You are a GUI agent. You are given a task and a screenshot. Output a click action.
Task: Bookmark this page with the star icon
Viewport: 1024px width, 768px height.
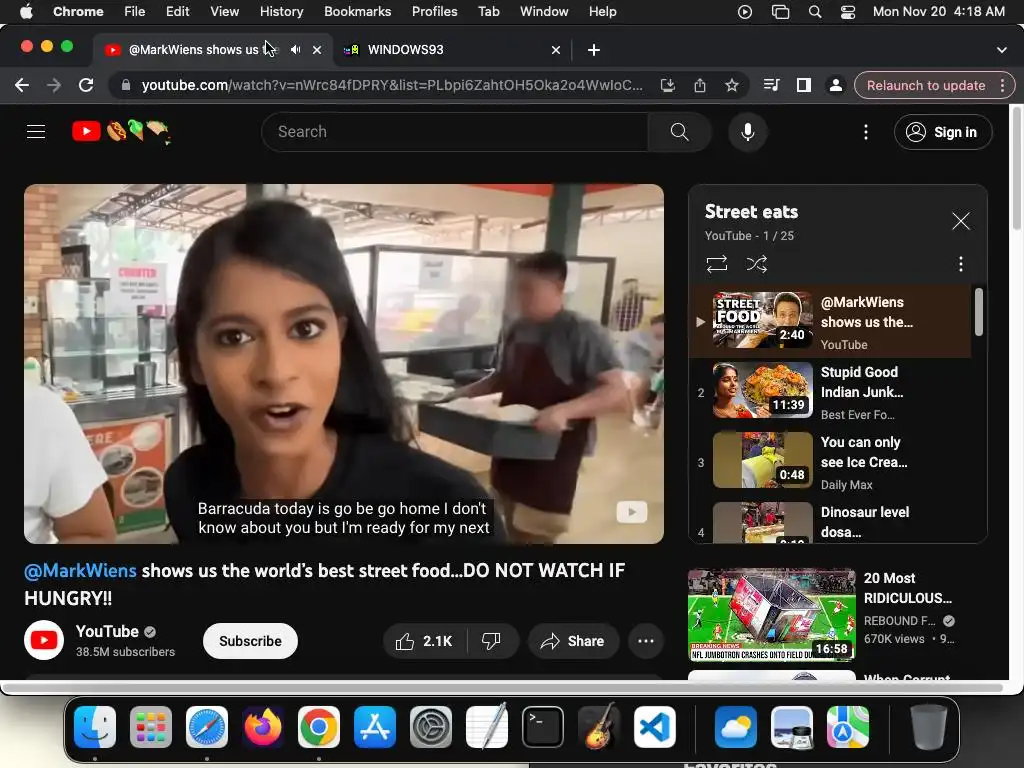pos(731,86)
